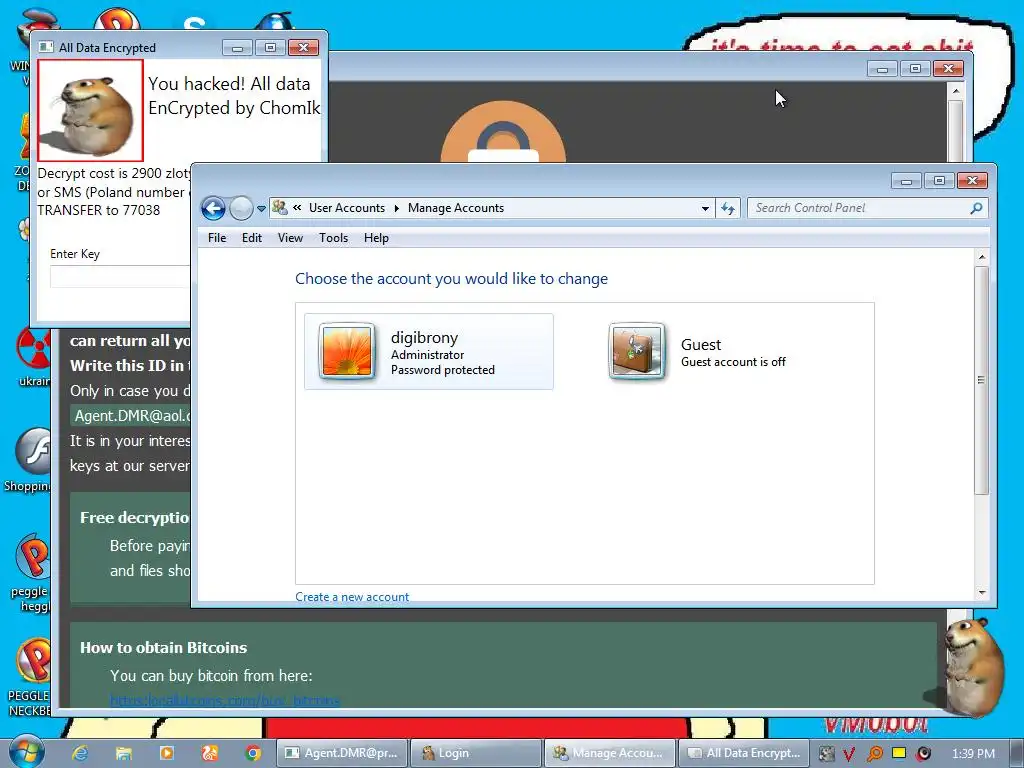Screen dimensions: 1024x768
Task: Switch to Agent.DMR@pr... taskbar button
Action: point(343,753)
